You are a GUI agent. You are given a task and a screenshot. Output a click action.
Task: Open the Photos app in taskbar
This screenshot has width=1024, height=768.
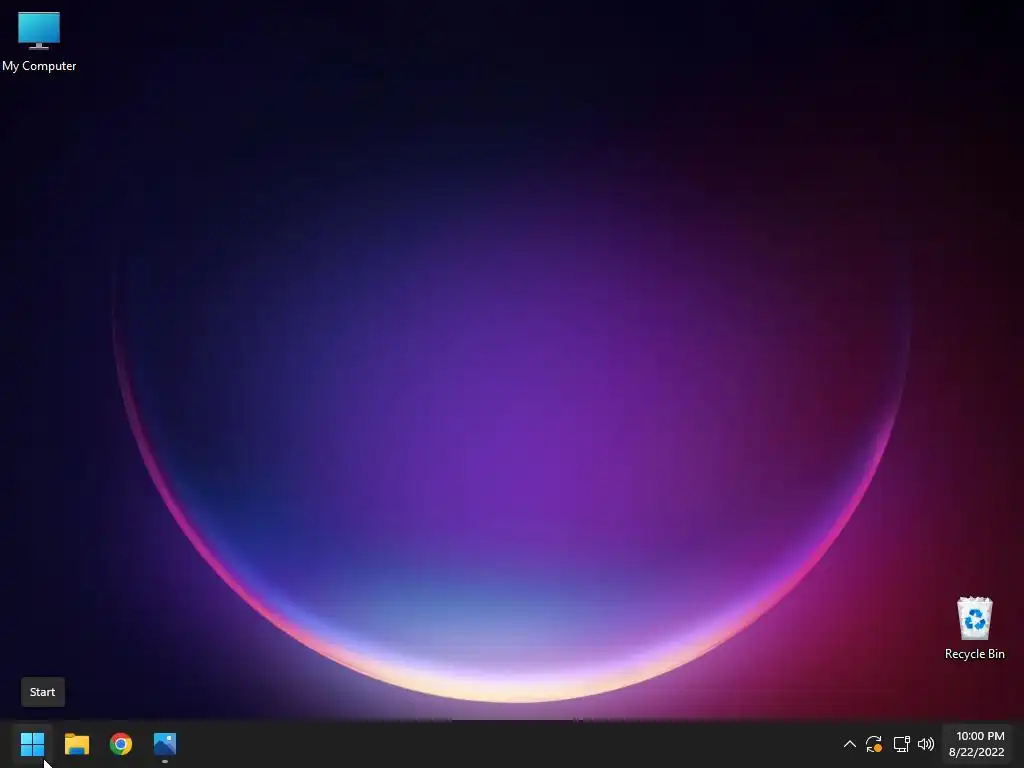pyautogui.click(x=165, y=744)
